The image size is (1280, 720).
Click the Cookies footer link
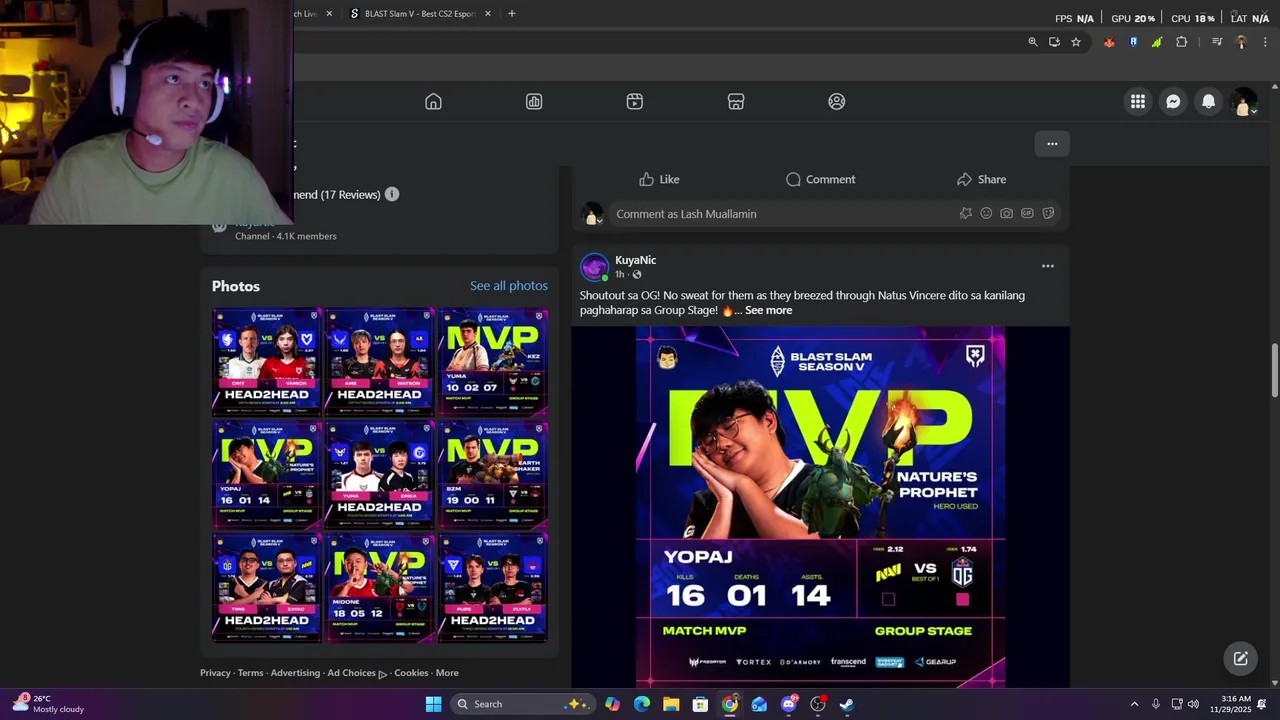pyautogui.click(x=411, y=673)
